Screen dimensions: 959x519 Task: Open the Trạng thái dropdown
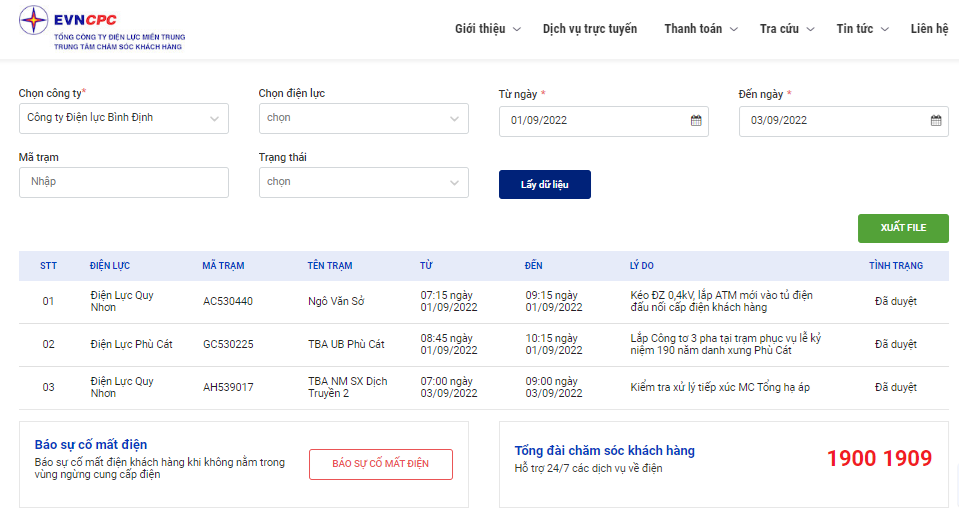click(363, 182)
